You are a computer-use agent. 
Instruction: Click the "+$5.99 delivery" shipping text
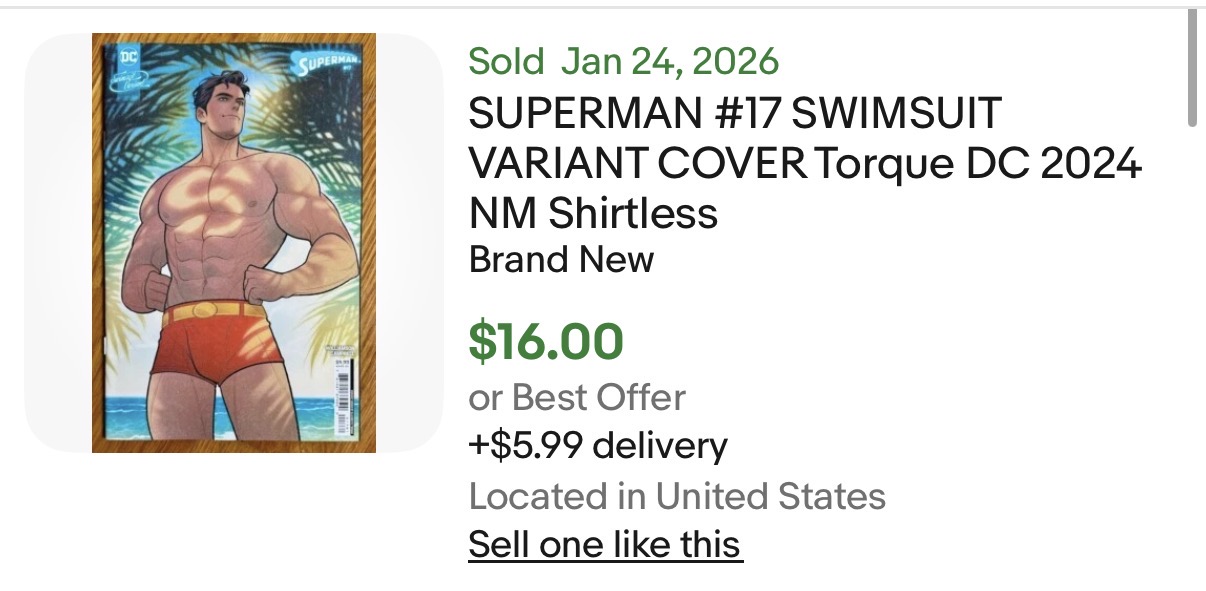(598, 446)
